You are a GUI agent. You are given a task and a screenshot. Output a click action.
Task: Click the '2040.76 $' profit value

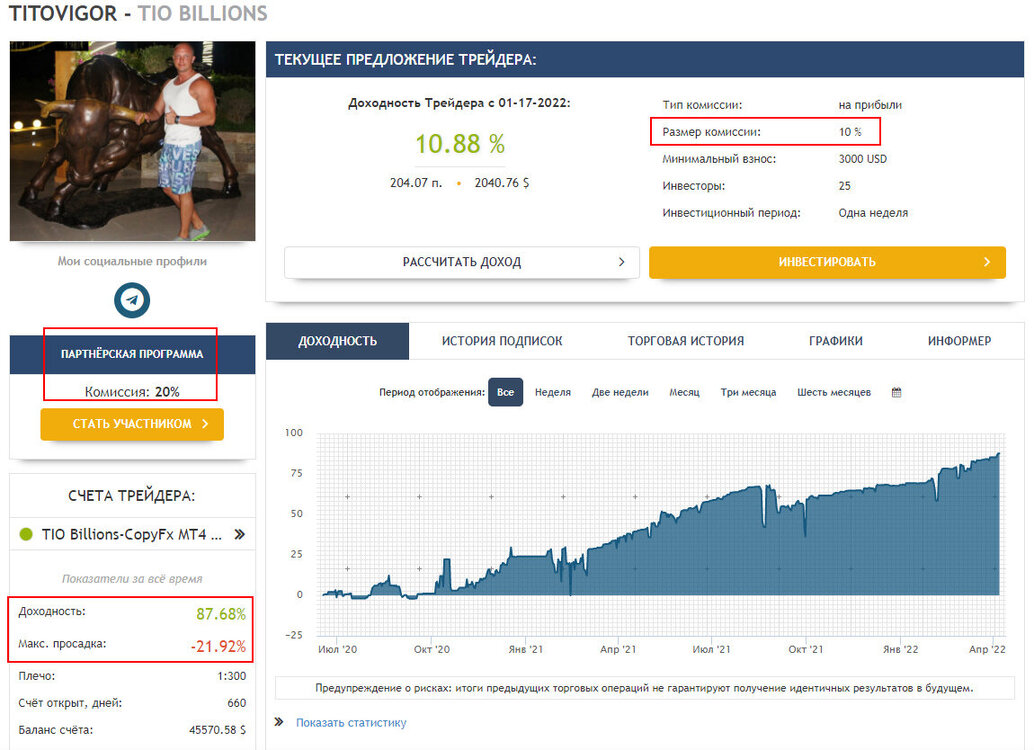coord(502,183)
